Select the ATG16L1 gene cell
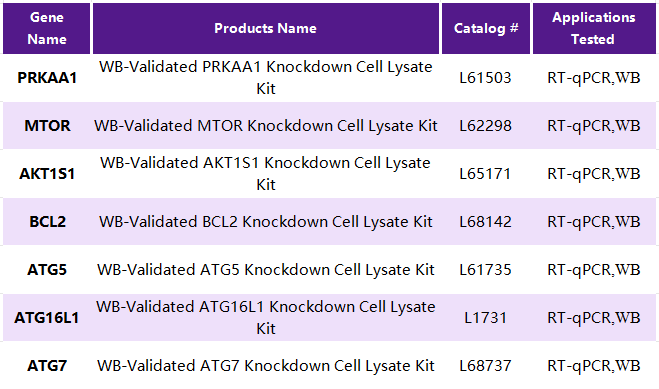Image resolution: width=659 pixels, height=389 pixels. (x=47, y=318)
